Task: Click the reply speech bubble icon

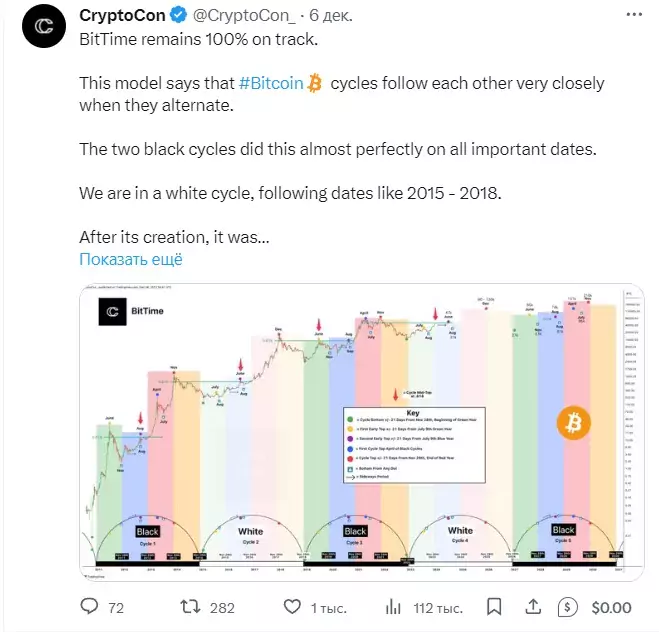Action: [89, 606]
